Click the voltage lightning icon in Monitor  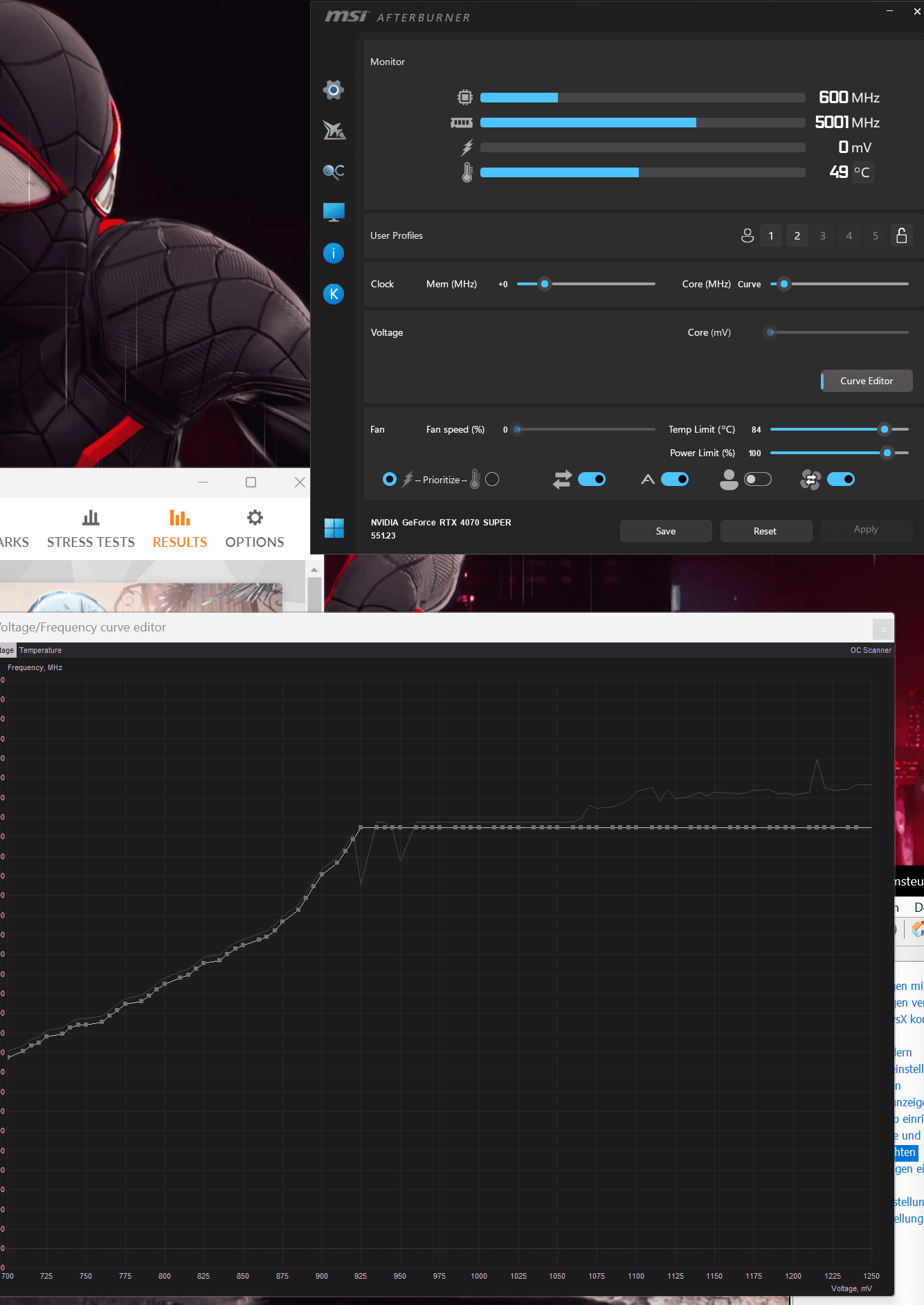click(467, 147)
